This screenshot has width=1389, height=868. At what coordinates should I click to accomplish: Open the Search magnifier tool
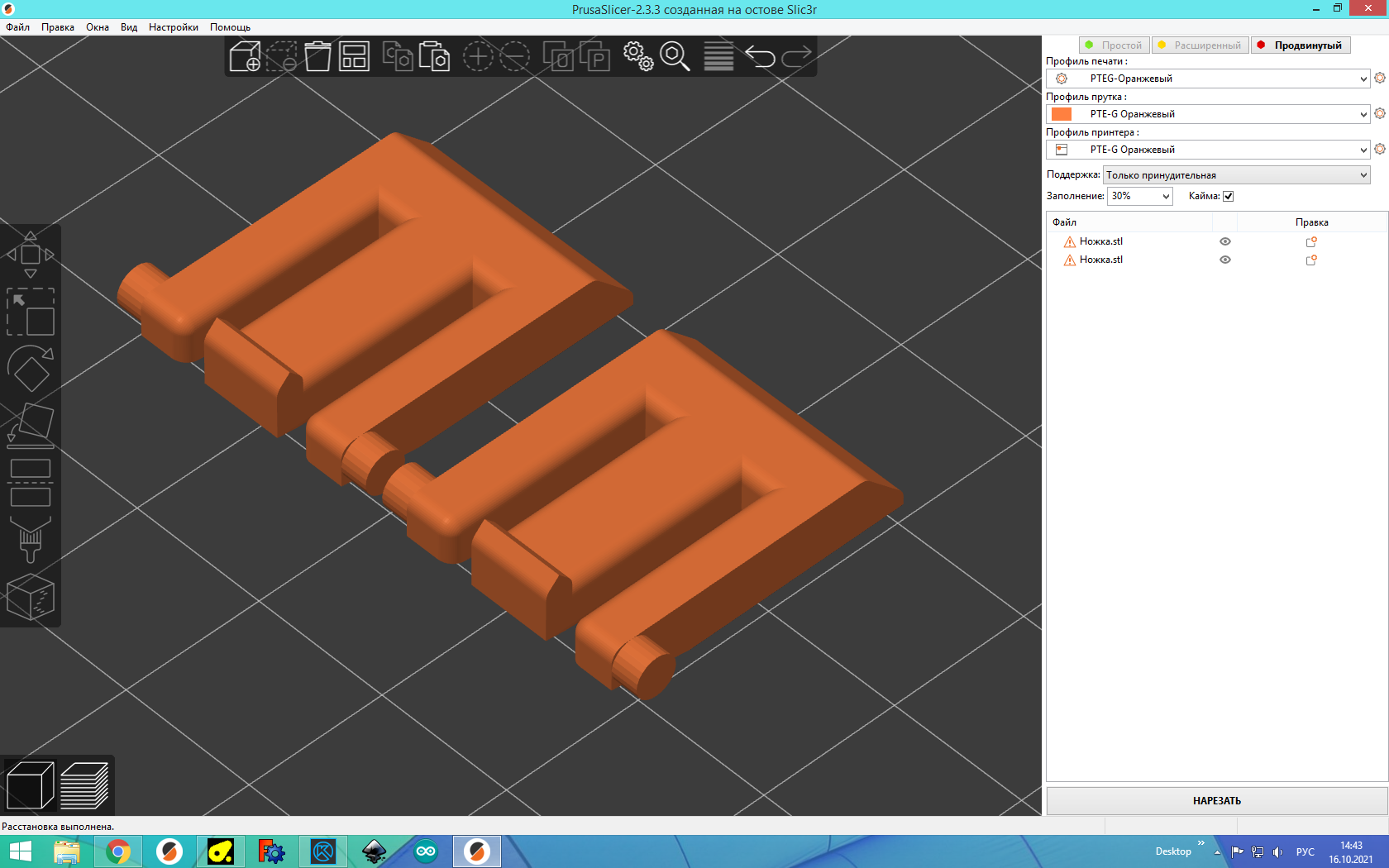pos(675,56)
